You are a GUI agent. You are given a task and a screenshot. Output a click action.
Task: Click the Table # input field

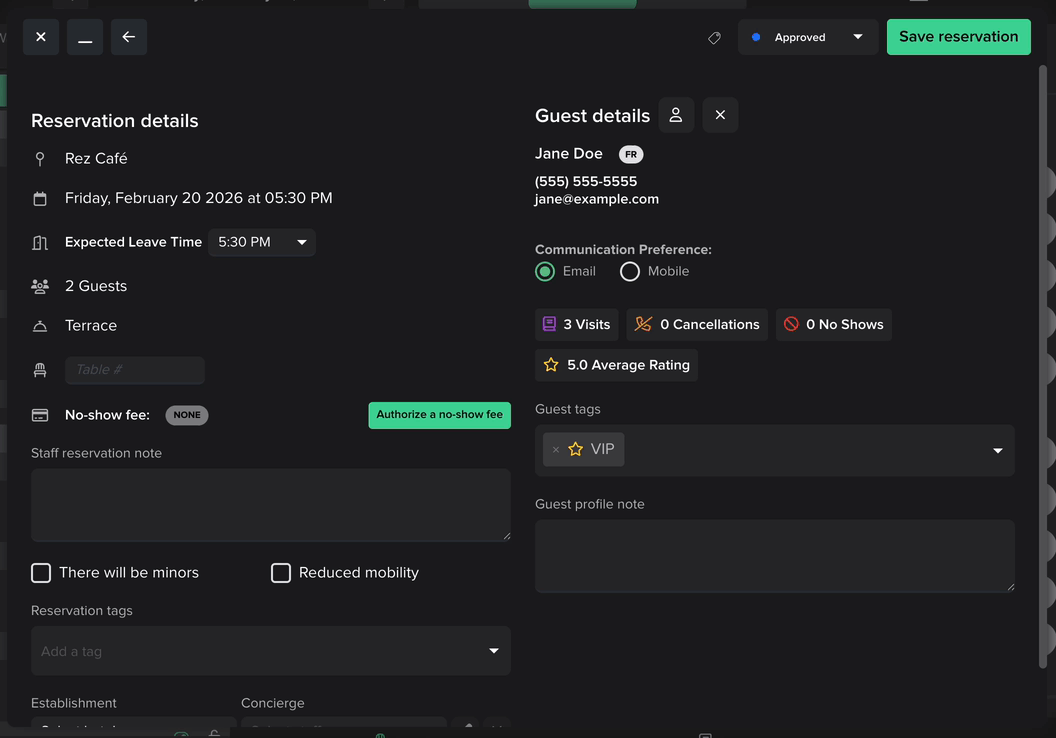135,370
